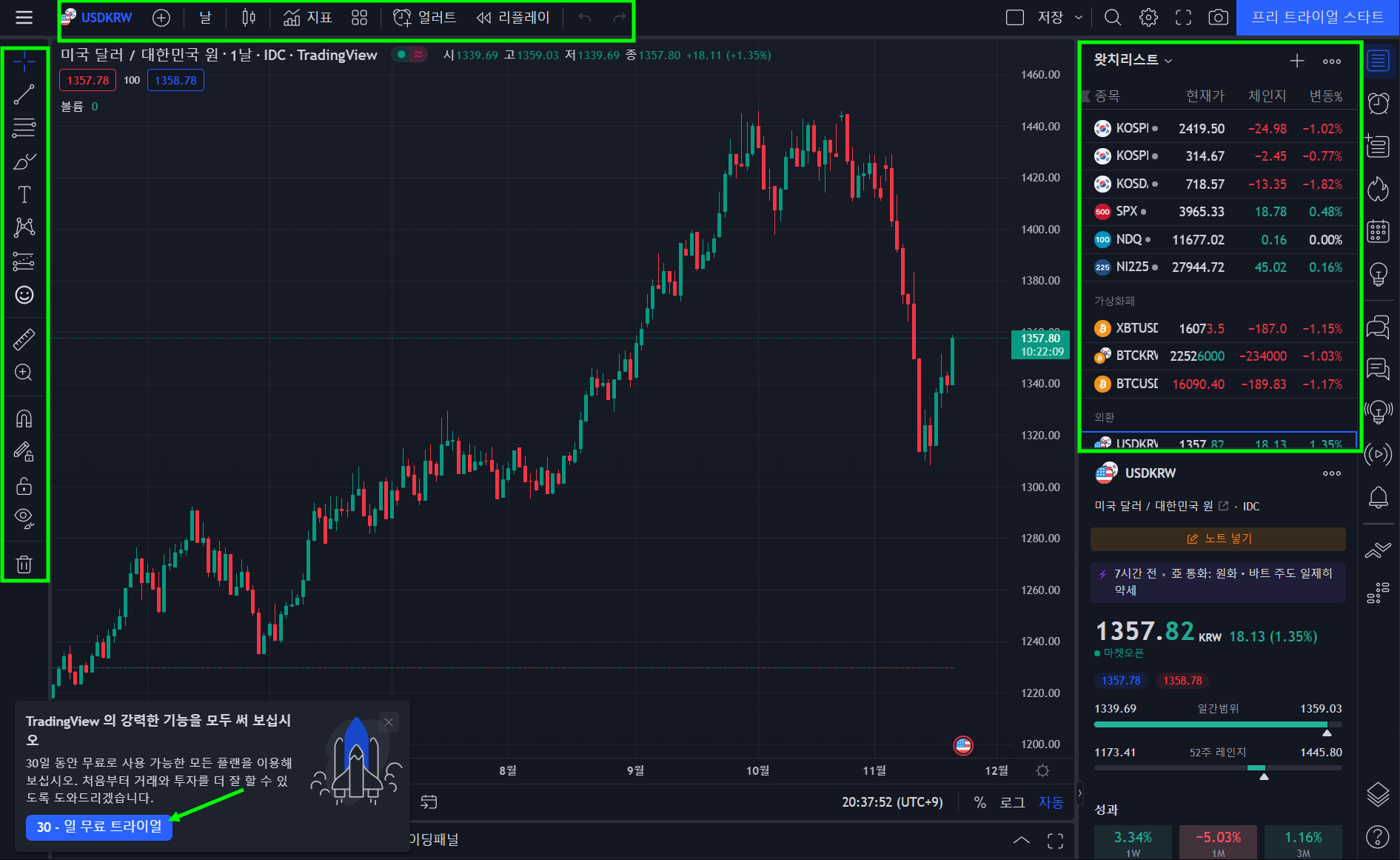Open the hamburger main menu
This screenshot has height=860, width=1400.
point(24,17)
